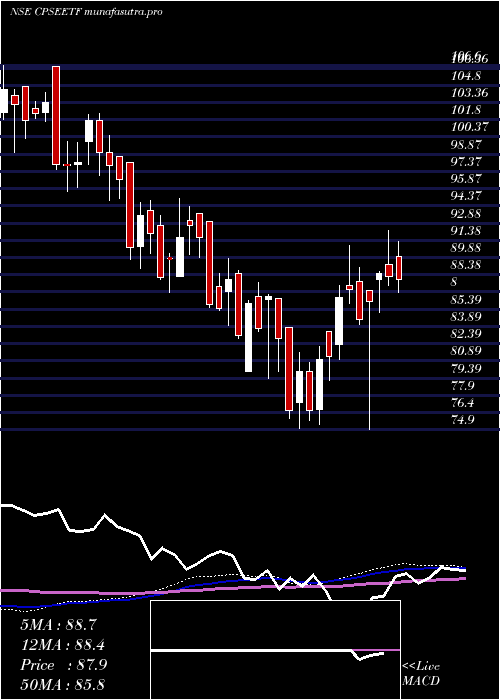Click the last red candlestick on the right
This screenshot has height=700, width=500.
click(x=399, y=268)
